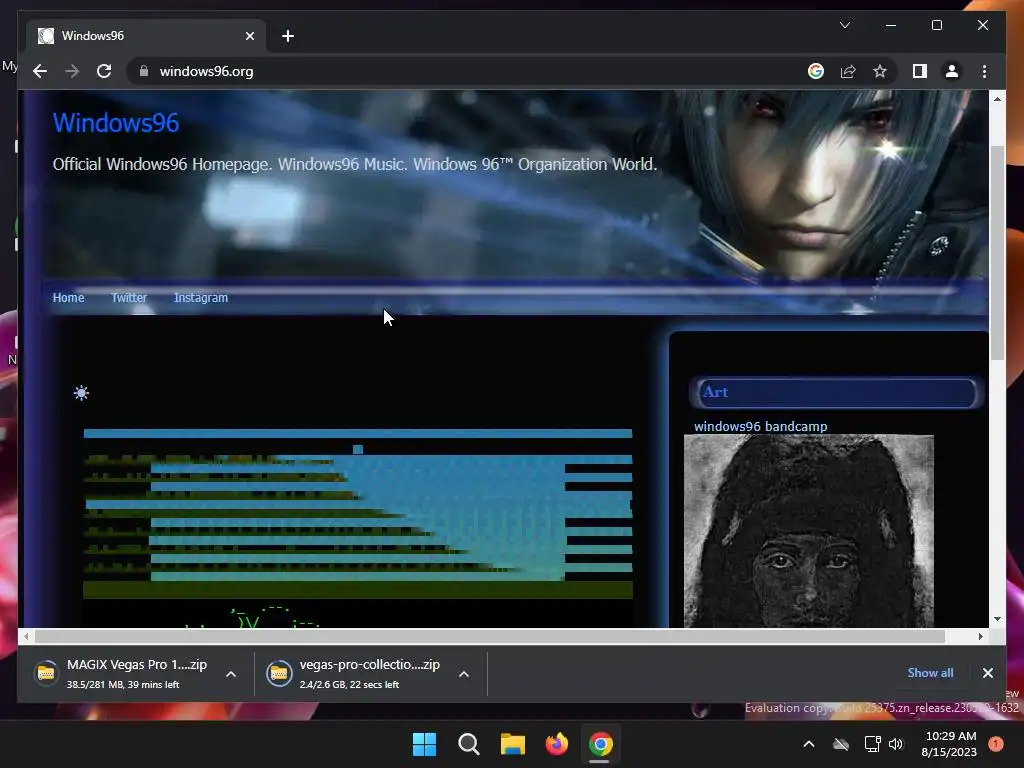Click the Art section header
Viewport: 1024px width, 768px height.
(835, 392)
